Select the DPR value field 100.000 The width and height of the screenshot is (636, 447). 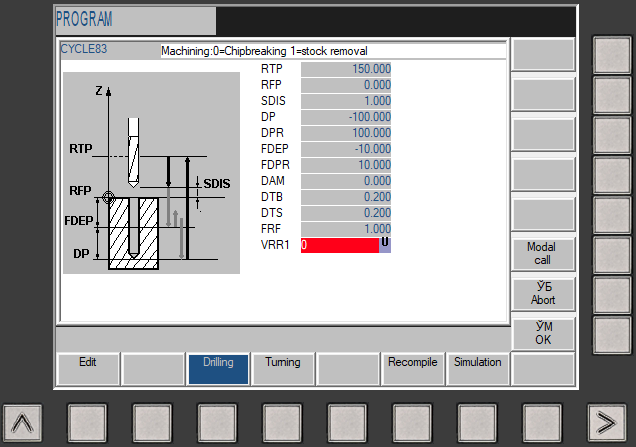click(x=346, y=133)
